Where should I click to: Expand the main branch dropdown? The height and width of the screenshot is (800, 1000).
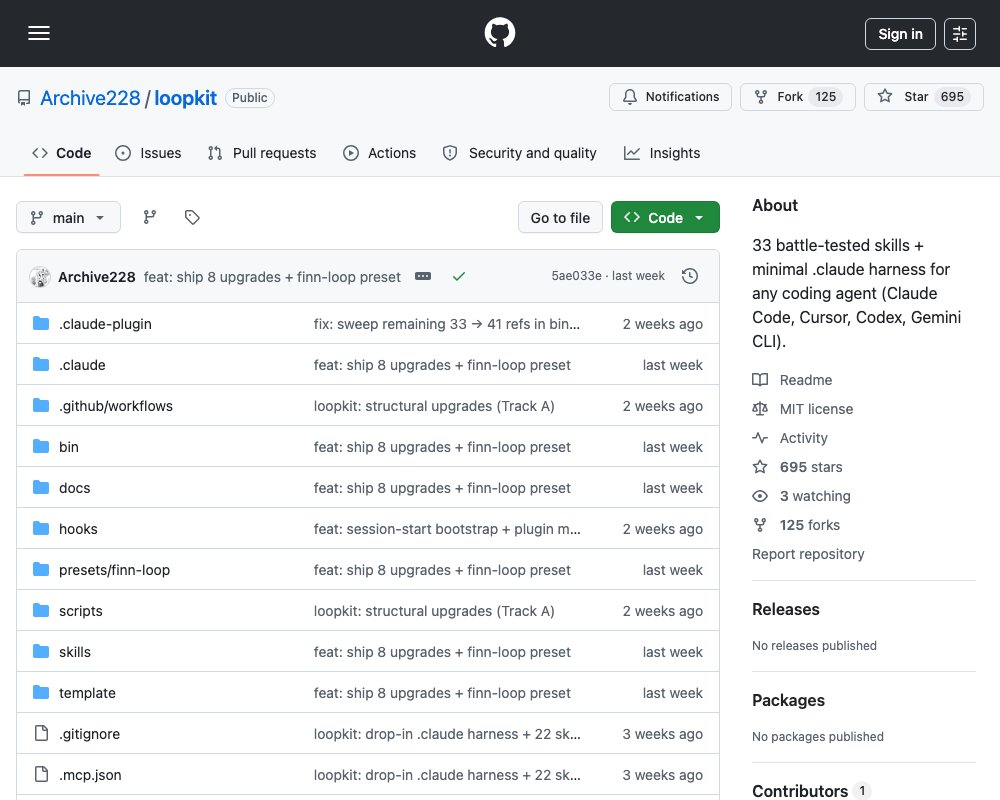(68, 218)
